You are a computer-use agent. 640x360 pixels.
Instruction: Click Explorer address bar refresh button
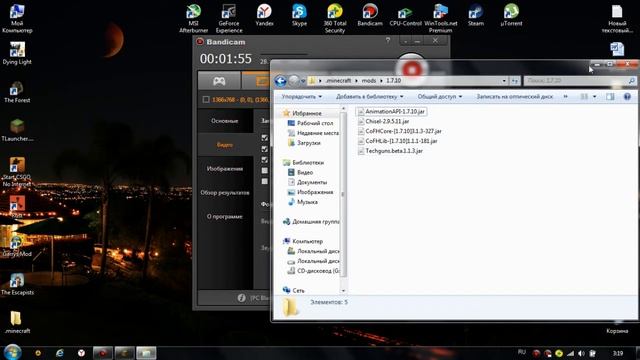[515, 81]
